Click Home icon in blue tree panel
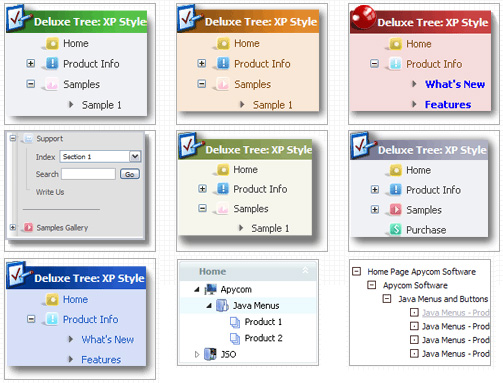 tap(52, 299)
